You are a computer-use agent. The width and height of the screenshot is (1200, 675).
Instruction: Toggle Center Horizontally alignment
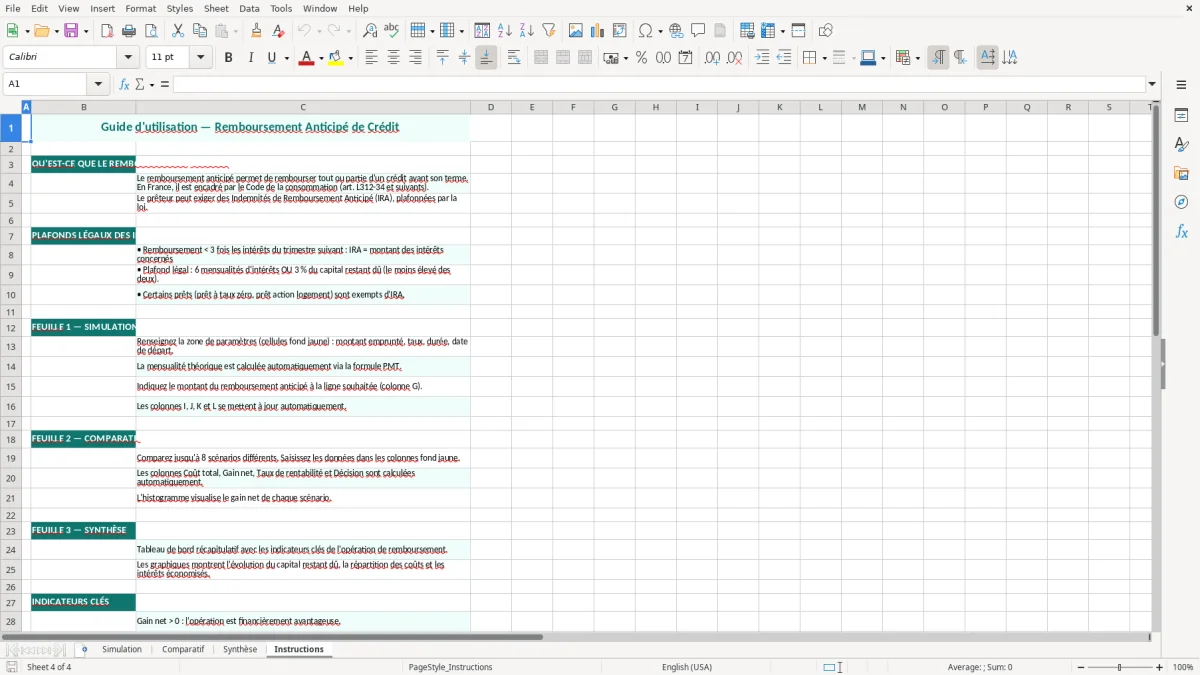click(393, 58)
